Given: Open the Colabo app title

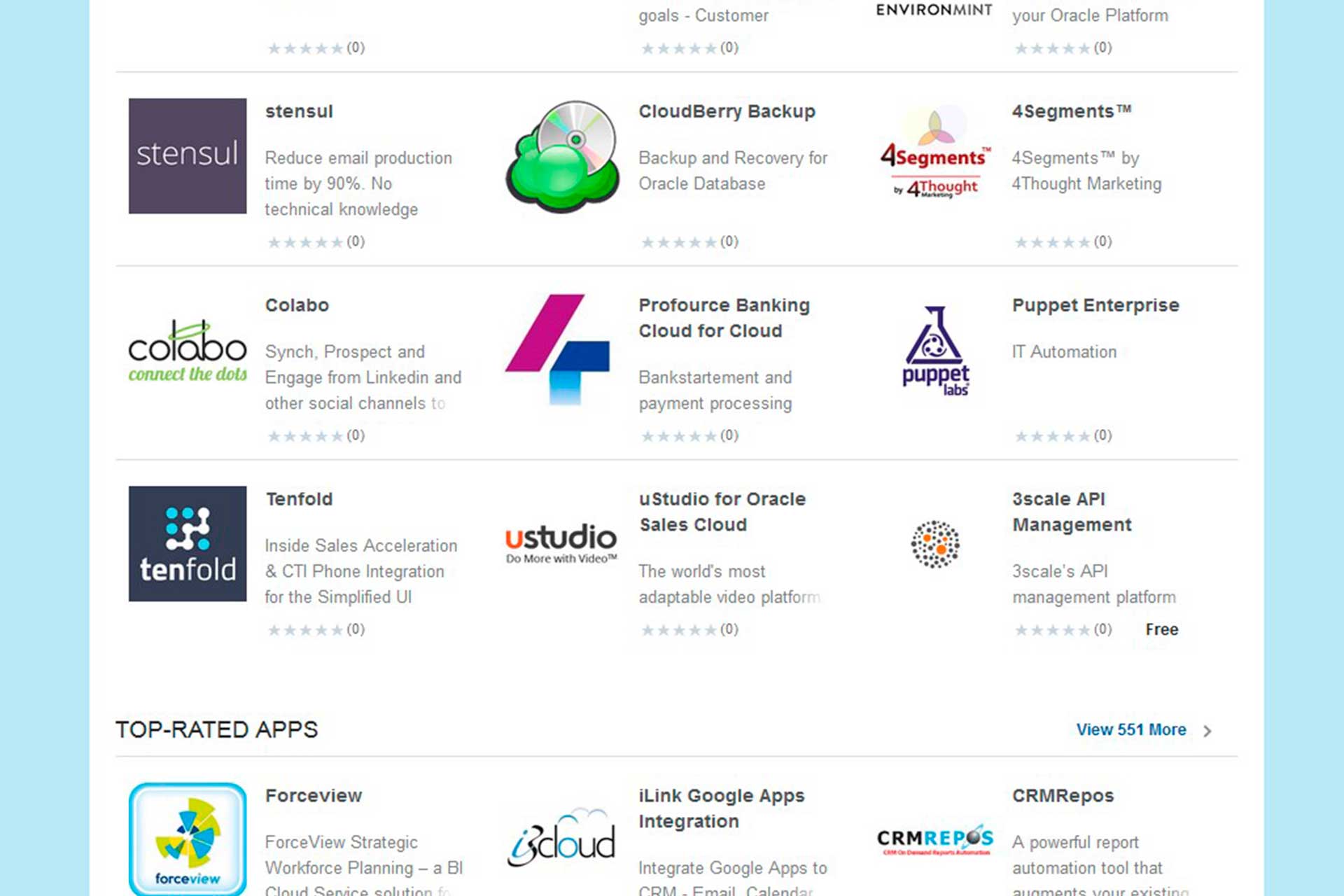Looking at the screenshot, I should (297, 305).
